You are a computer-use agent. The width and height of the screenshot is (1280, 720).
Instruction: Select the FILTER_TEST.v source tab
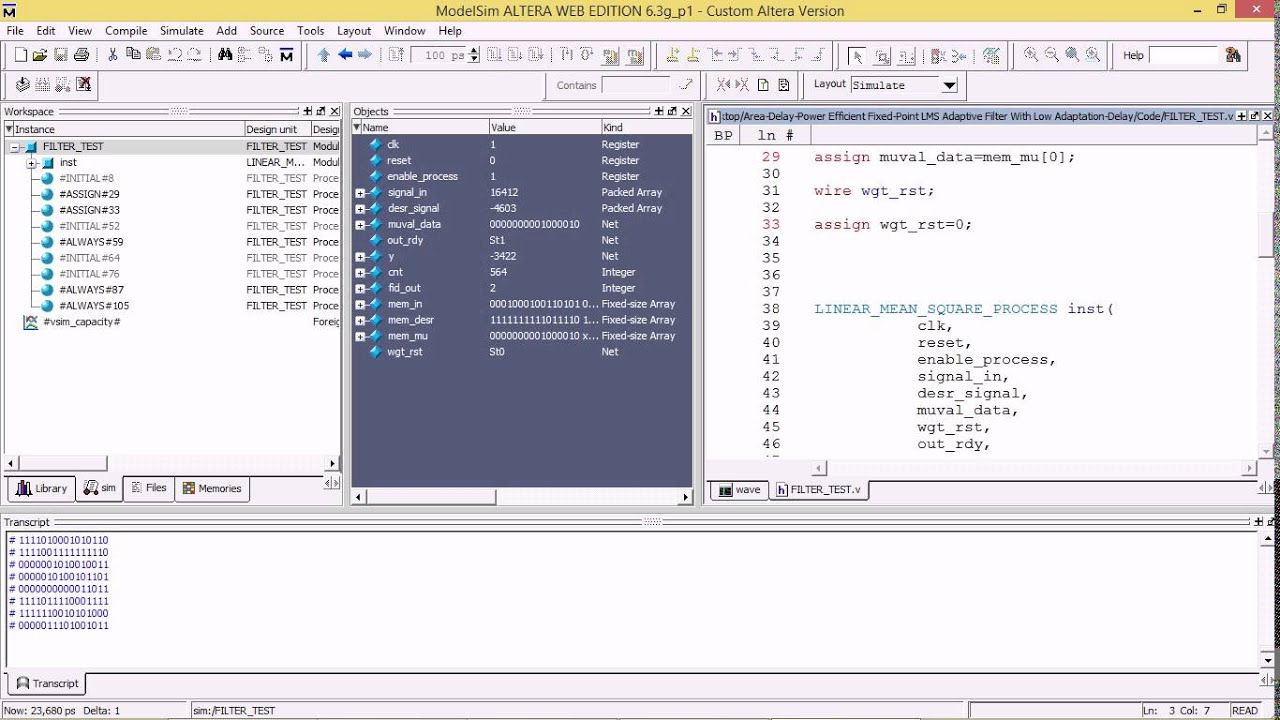[x=818, y=490]
